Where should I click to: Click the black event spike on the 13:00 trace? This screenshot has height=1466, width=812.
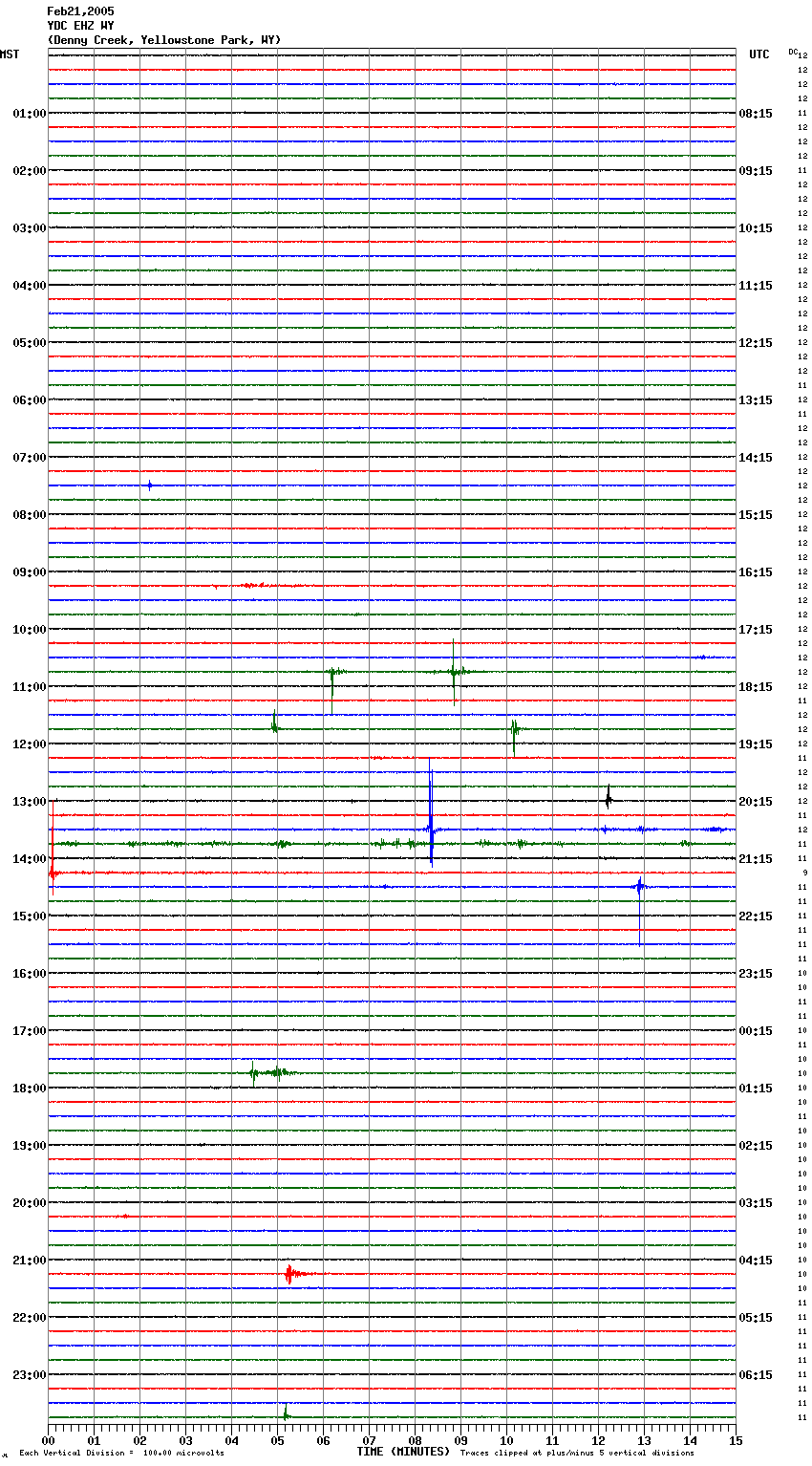pos(608,797)
